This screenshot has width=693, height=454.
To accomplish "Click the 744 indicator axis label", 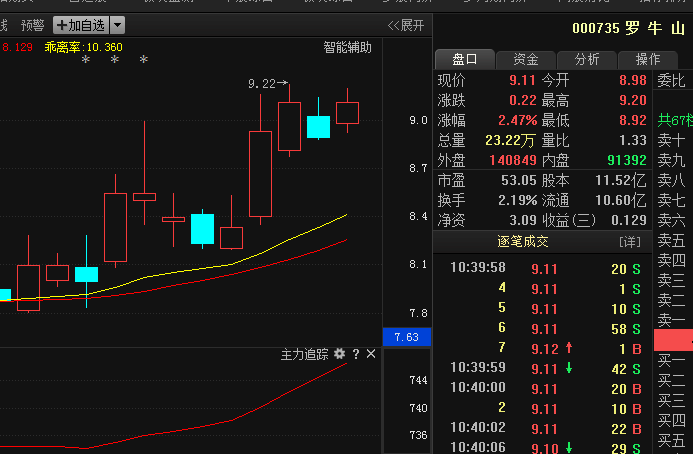I will click(418, 380).
